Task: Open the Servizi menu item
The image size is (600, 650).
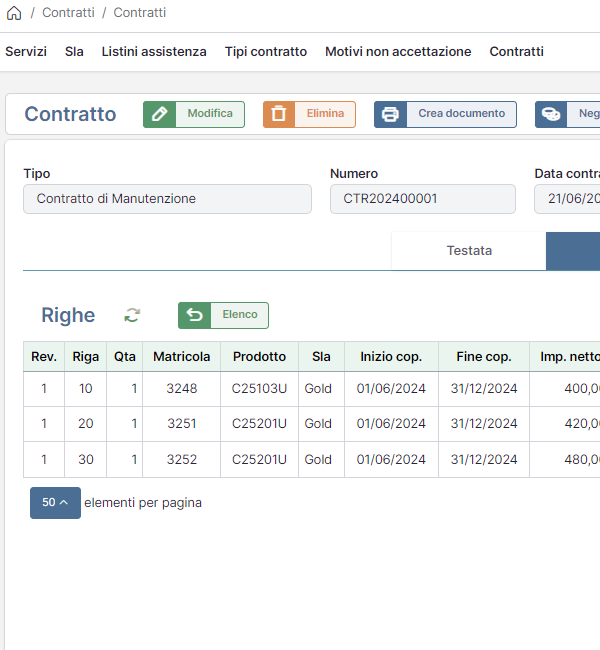Action: (x=26, y=51)
